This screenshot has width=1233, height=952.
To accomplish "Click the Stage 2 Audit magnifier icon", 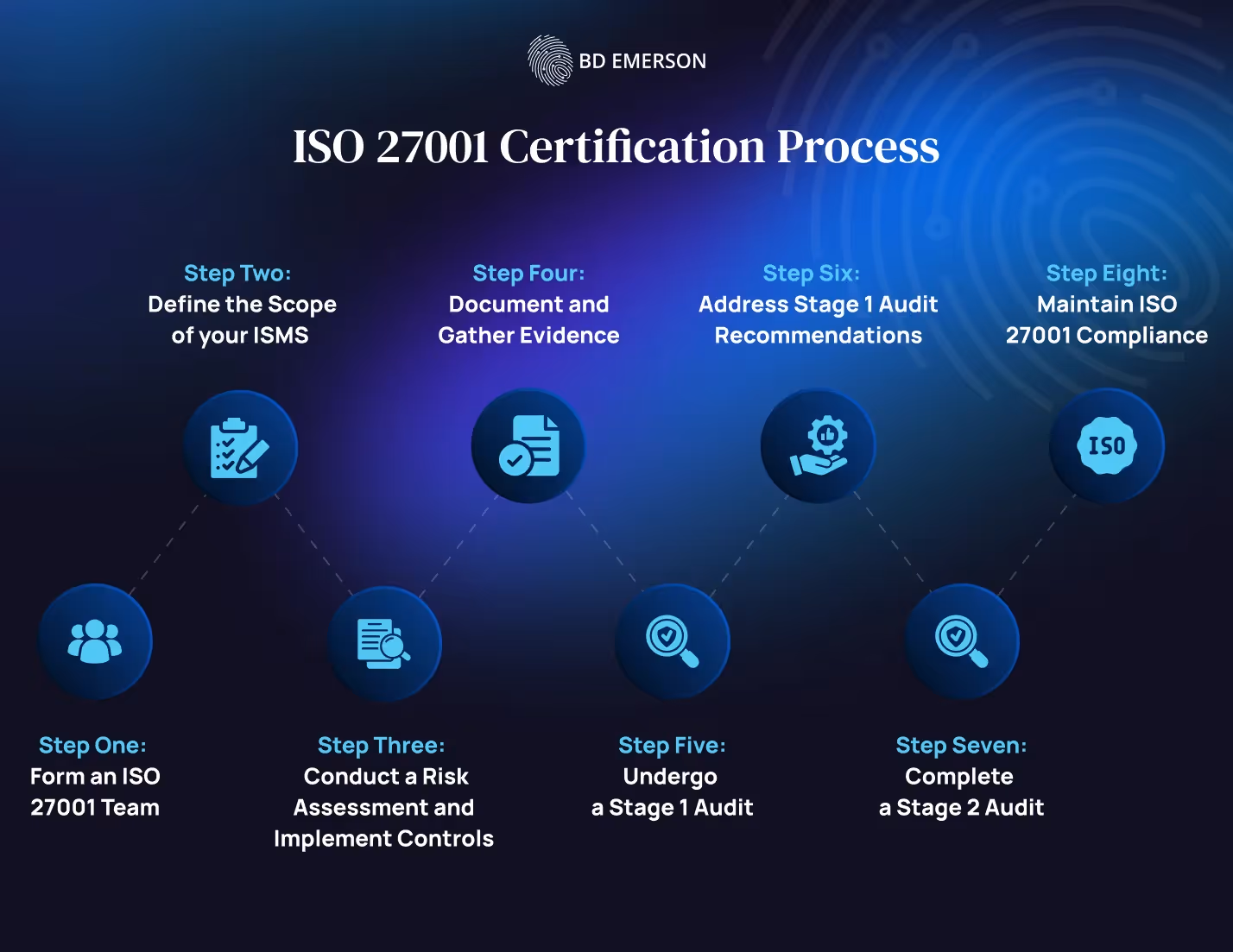I will tap(961, 642).
